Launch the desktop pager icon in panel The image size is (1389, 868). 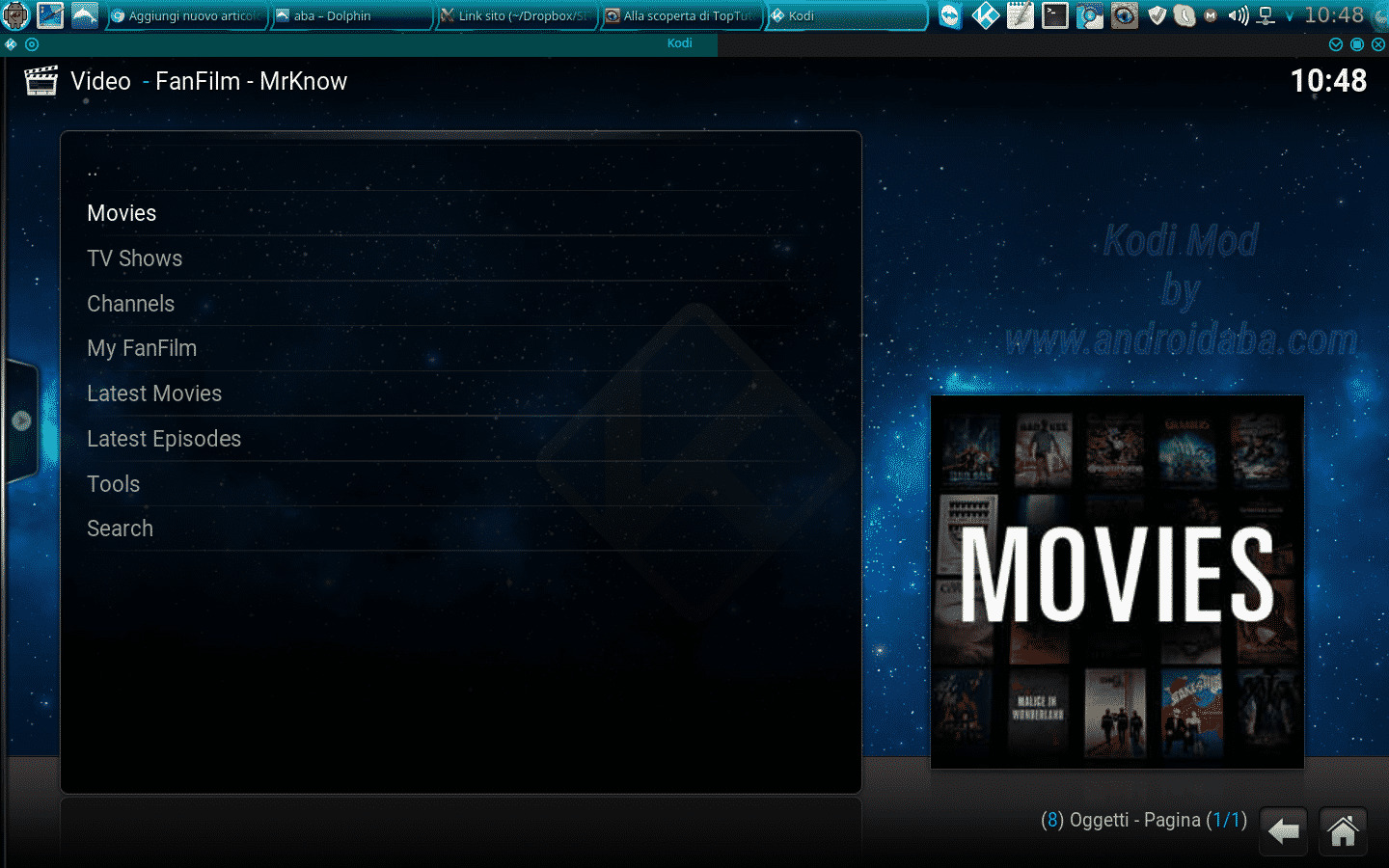(x=50, y=15)
